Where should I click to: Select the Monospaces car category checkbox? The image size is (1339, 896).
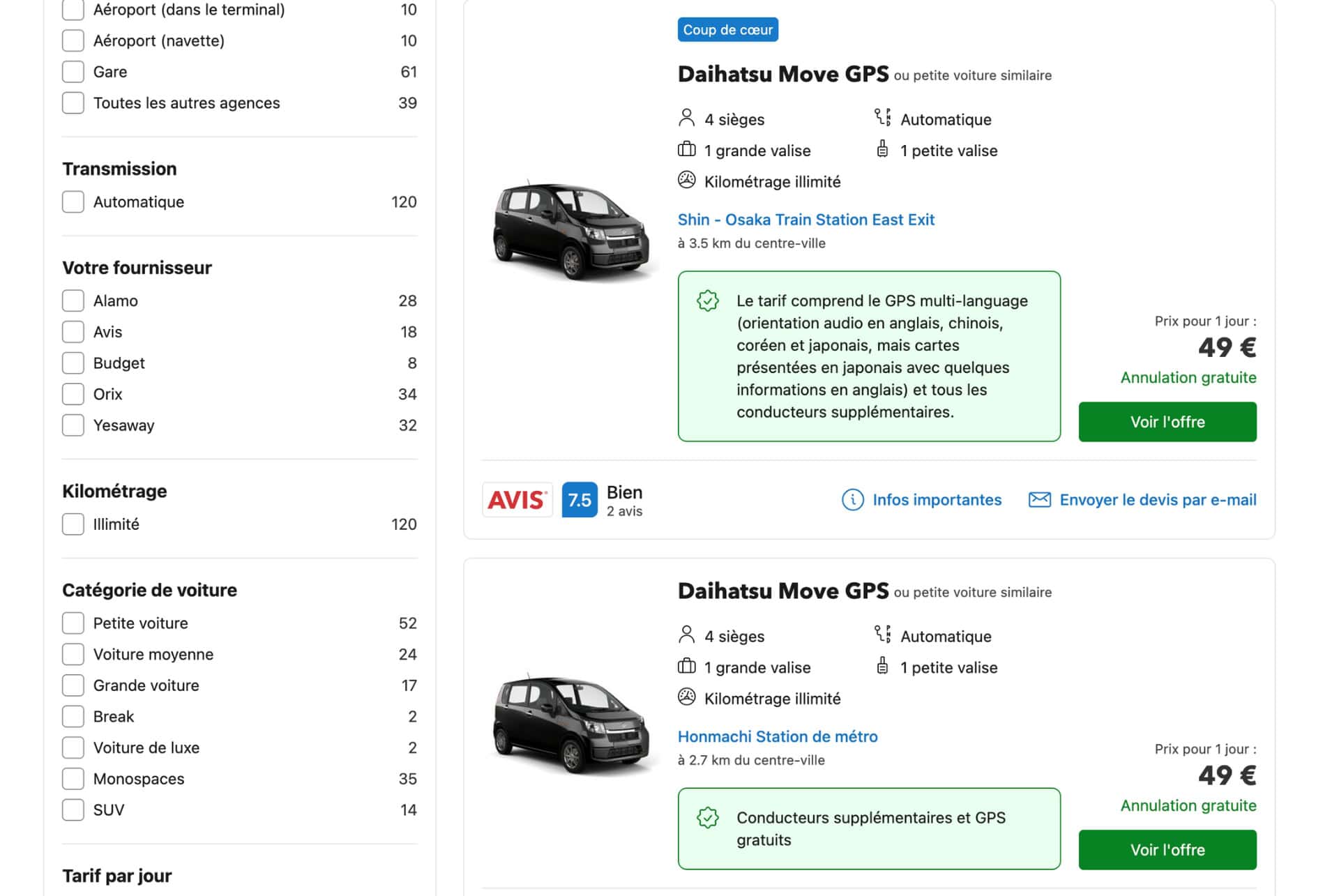tap(73, 779)
